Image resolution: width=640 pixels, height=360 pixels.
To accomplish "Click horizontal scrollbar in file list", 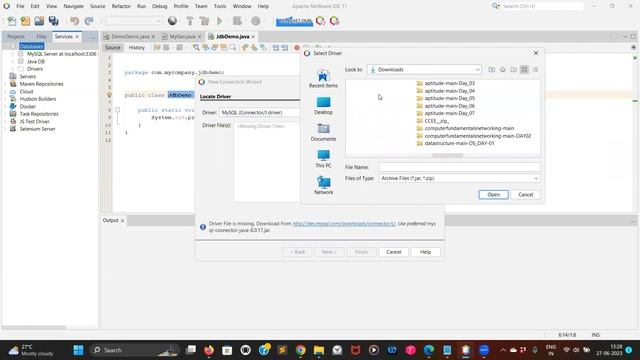I will pyautogui.click(x=447, y=156).
